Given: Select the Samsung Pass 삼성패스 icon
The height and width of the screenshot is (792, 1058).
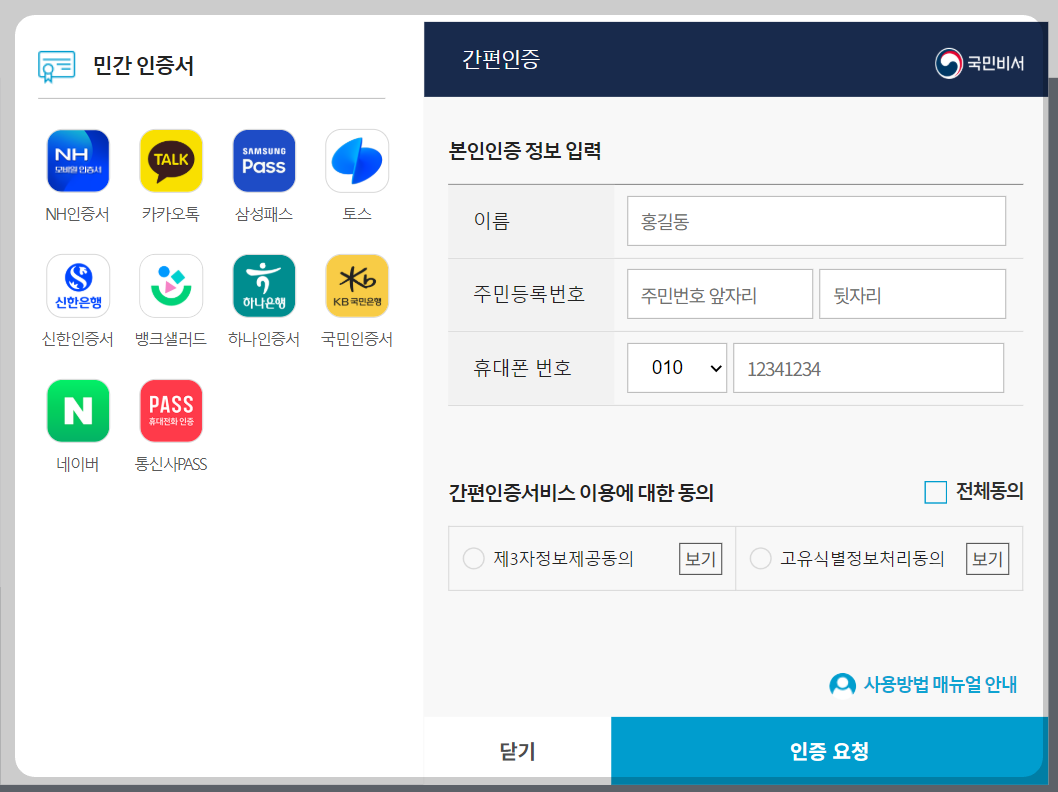Looking at the screenshot, I should pos(264,161).
